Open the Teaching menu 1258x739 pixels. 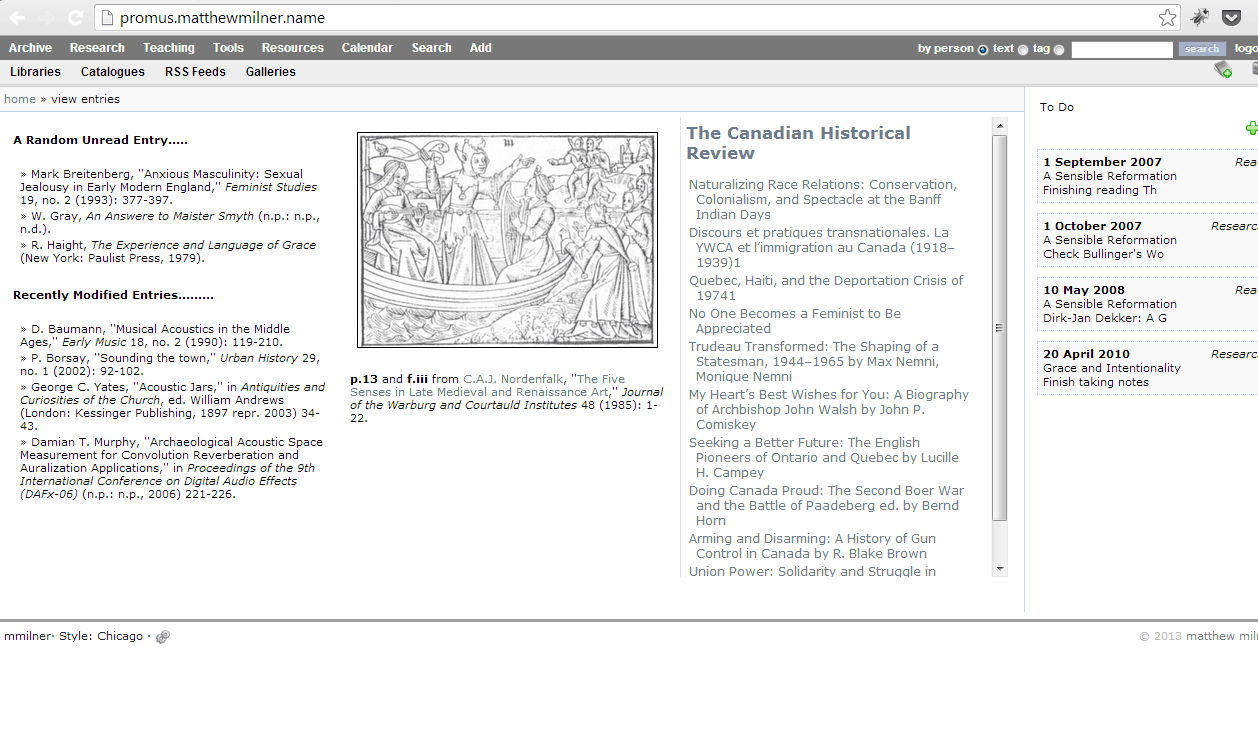click(169, 48)
